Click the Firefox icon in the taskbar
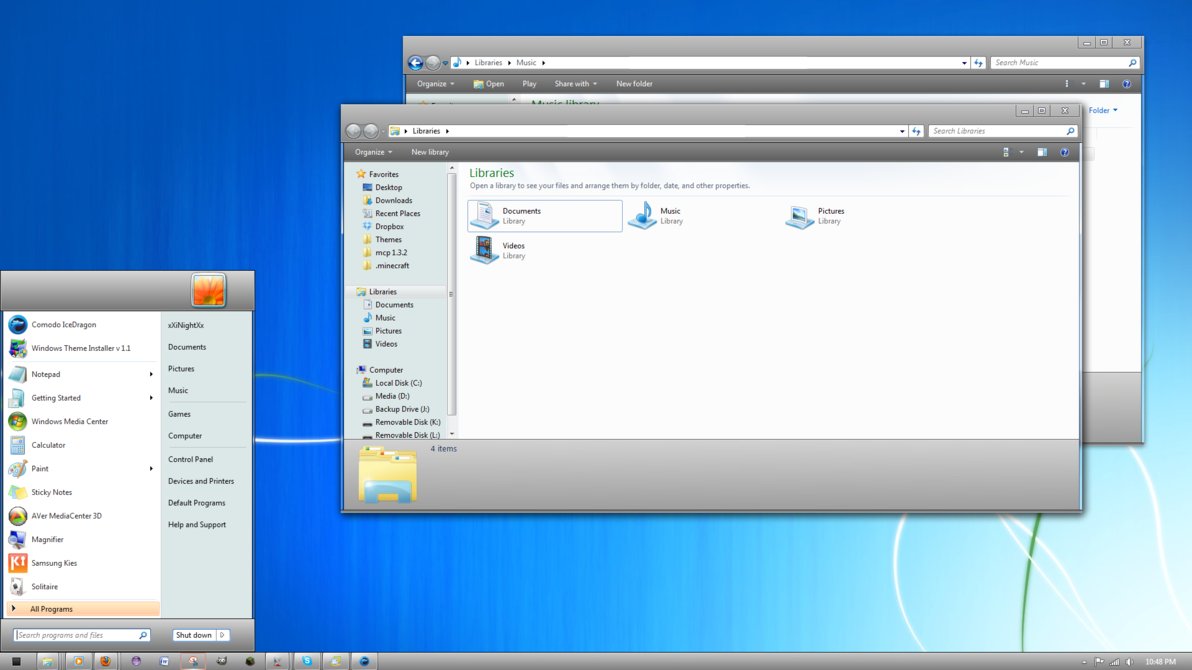The width and height of the screenshot is (1192, 670). (104, 661)
